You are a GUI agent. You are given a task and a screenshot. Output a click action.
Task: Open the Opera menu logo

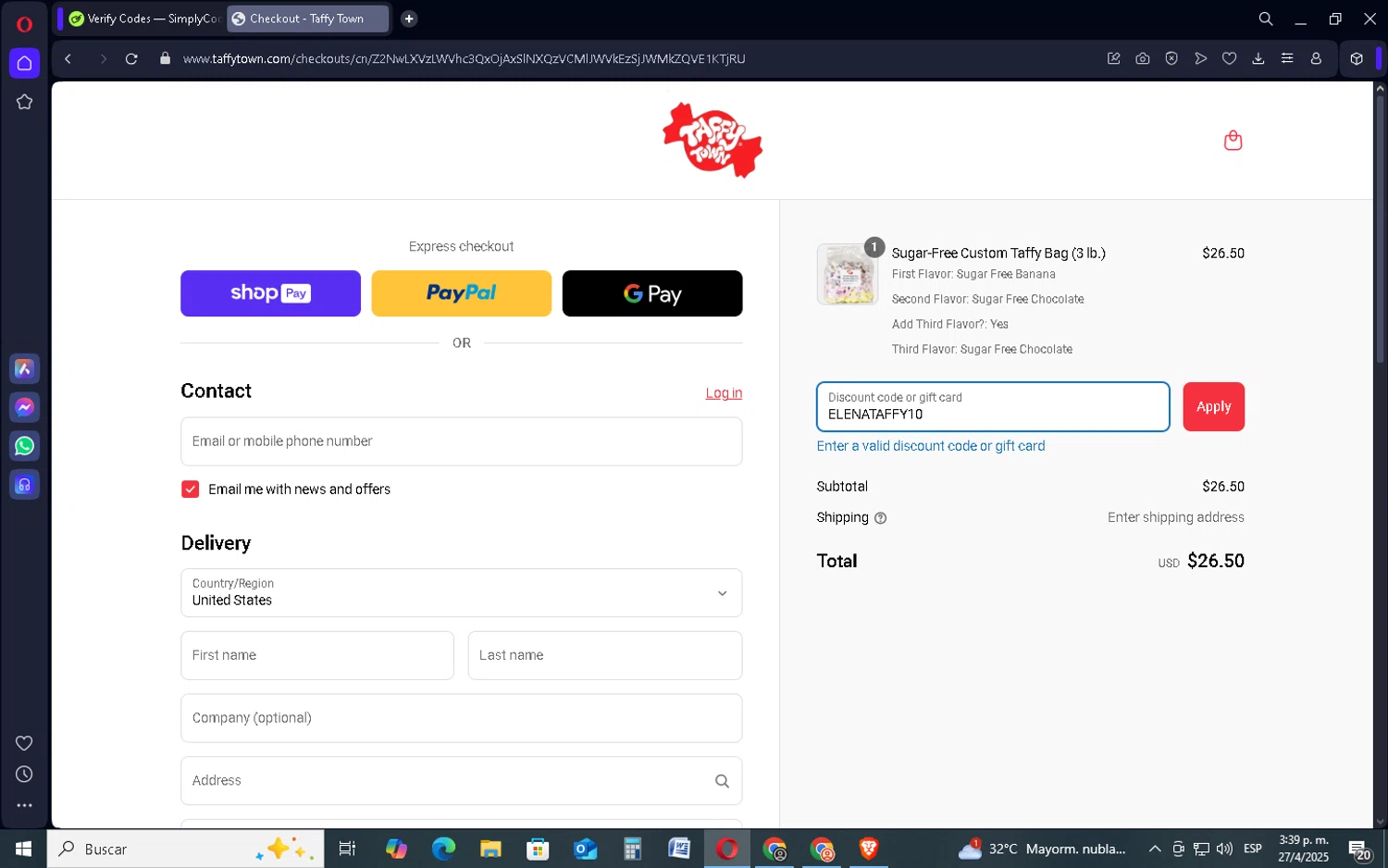coord(24,24)
